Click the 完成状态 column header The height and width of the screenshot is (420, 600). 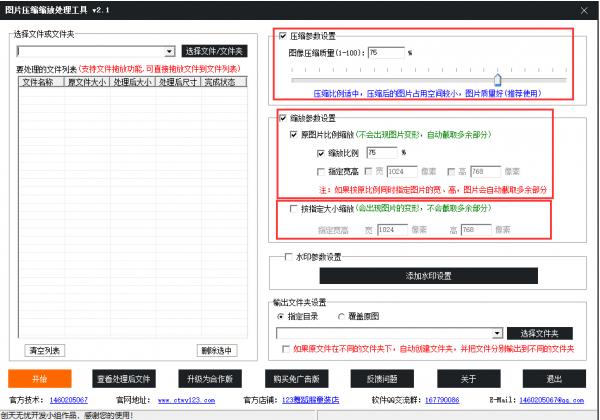click(x=224, y=82)
